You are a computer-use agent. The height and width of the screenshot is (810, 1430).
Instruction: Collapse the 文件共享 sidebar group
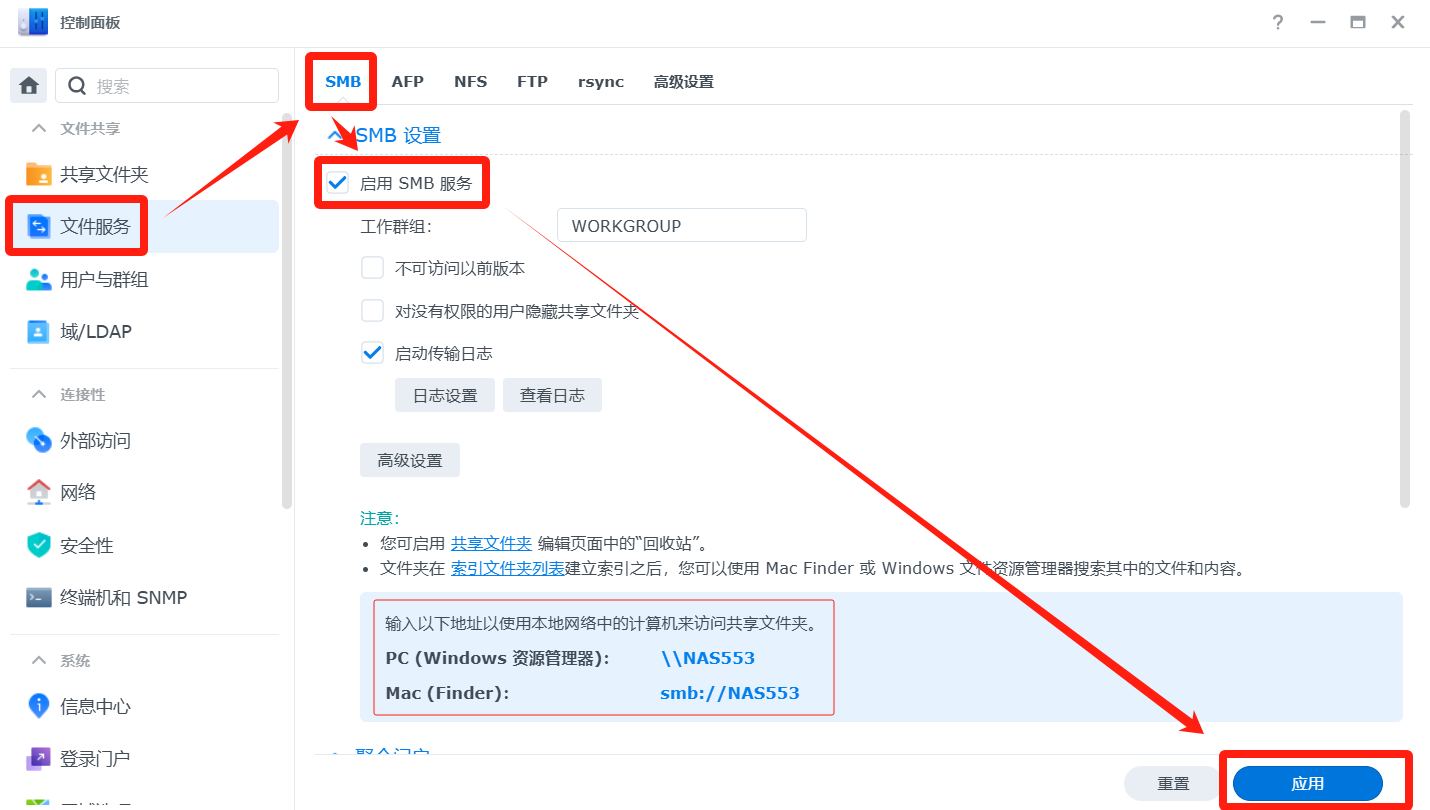coord(39,128)
